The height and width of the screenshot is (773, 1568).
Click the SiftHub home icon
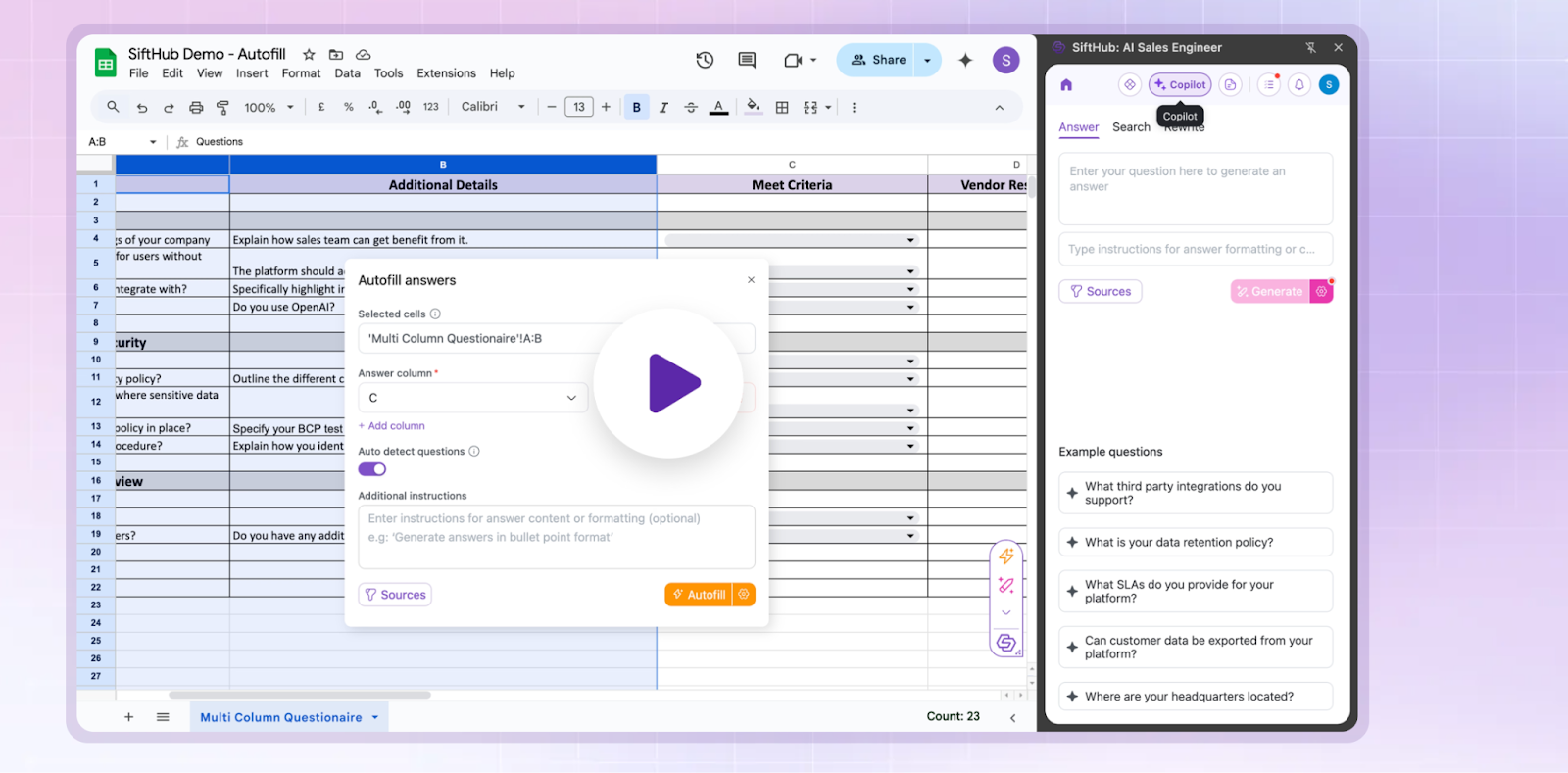tap(1066, 85)
